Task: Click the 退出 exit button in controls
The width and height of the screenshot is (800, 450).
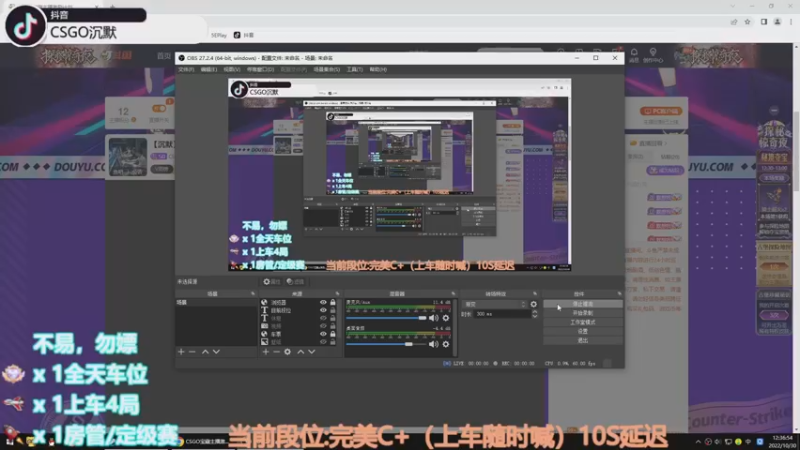Action: pyautogui.click(x=583, y=340)
